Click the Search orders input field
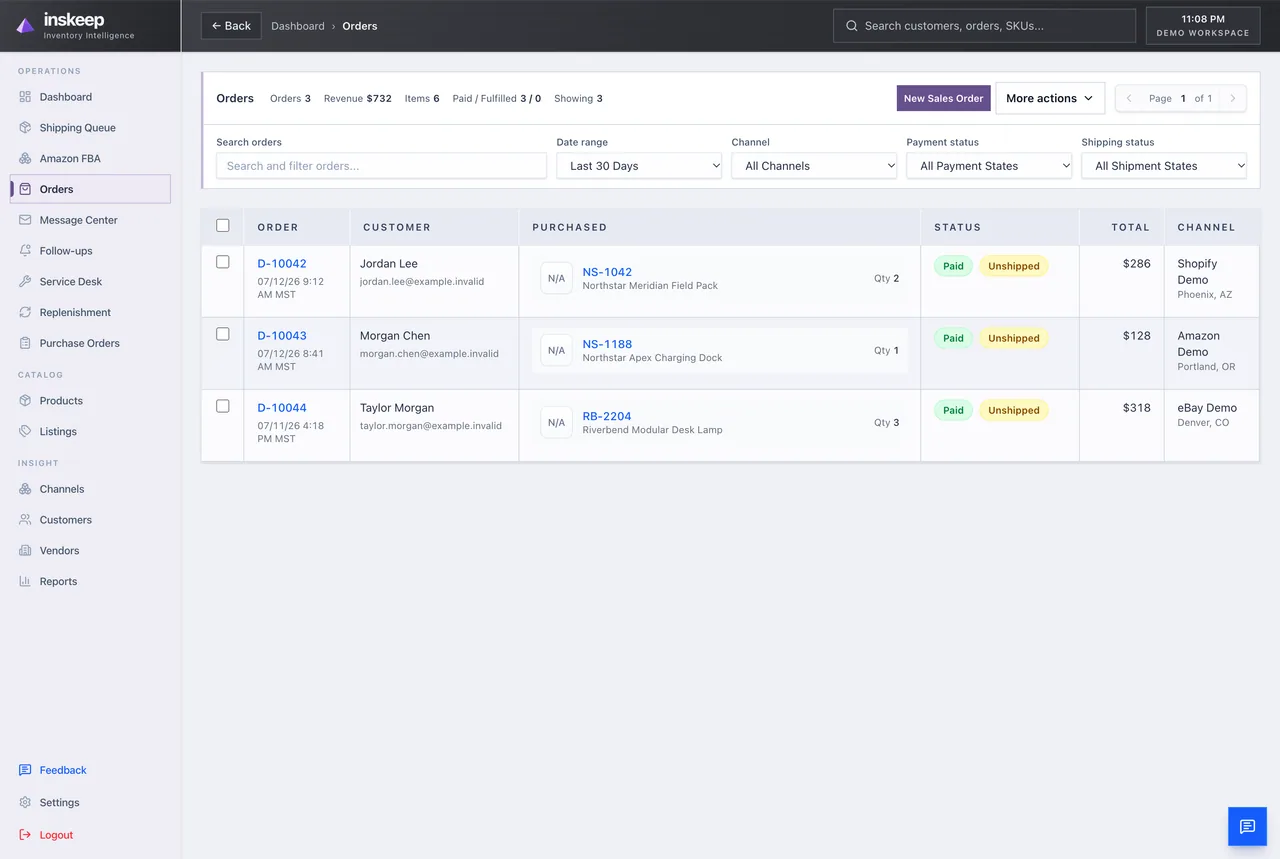This screenshot has height=859, width=1280. pos(381,166)
